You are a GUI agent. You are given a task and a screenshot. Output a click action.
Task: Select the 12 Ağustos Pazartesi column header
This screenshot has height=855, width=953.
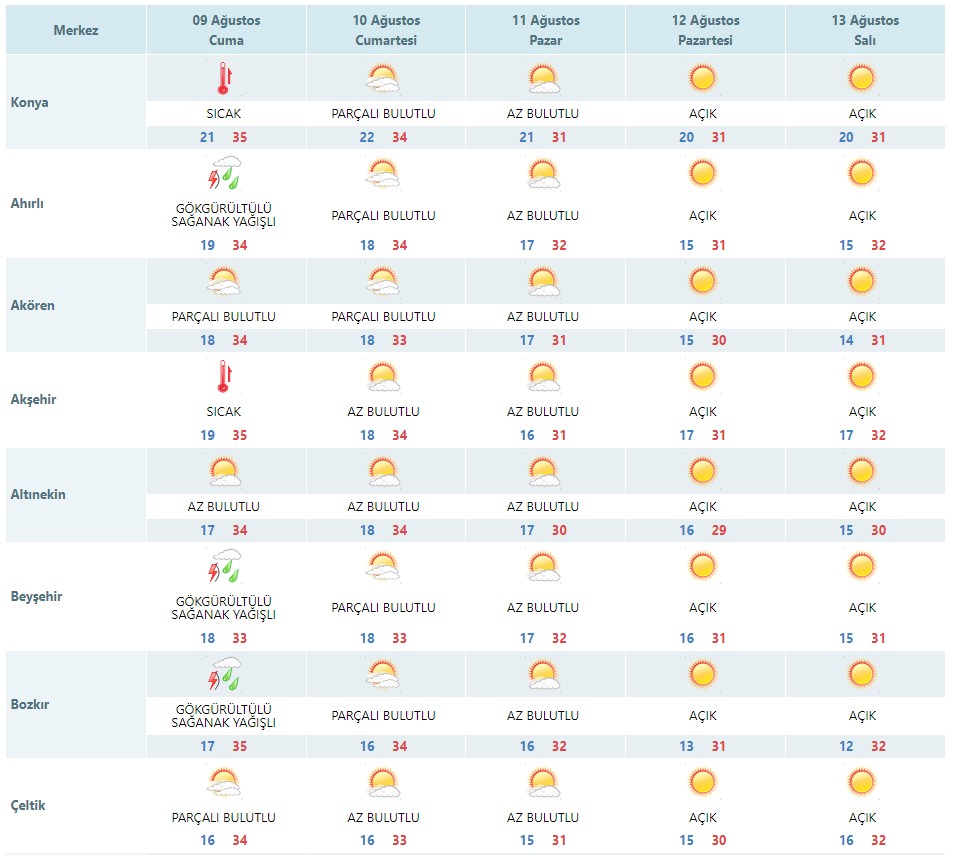pyautogui.click(x=706, y=30)
